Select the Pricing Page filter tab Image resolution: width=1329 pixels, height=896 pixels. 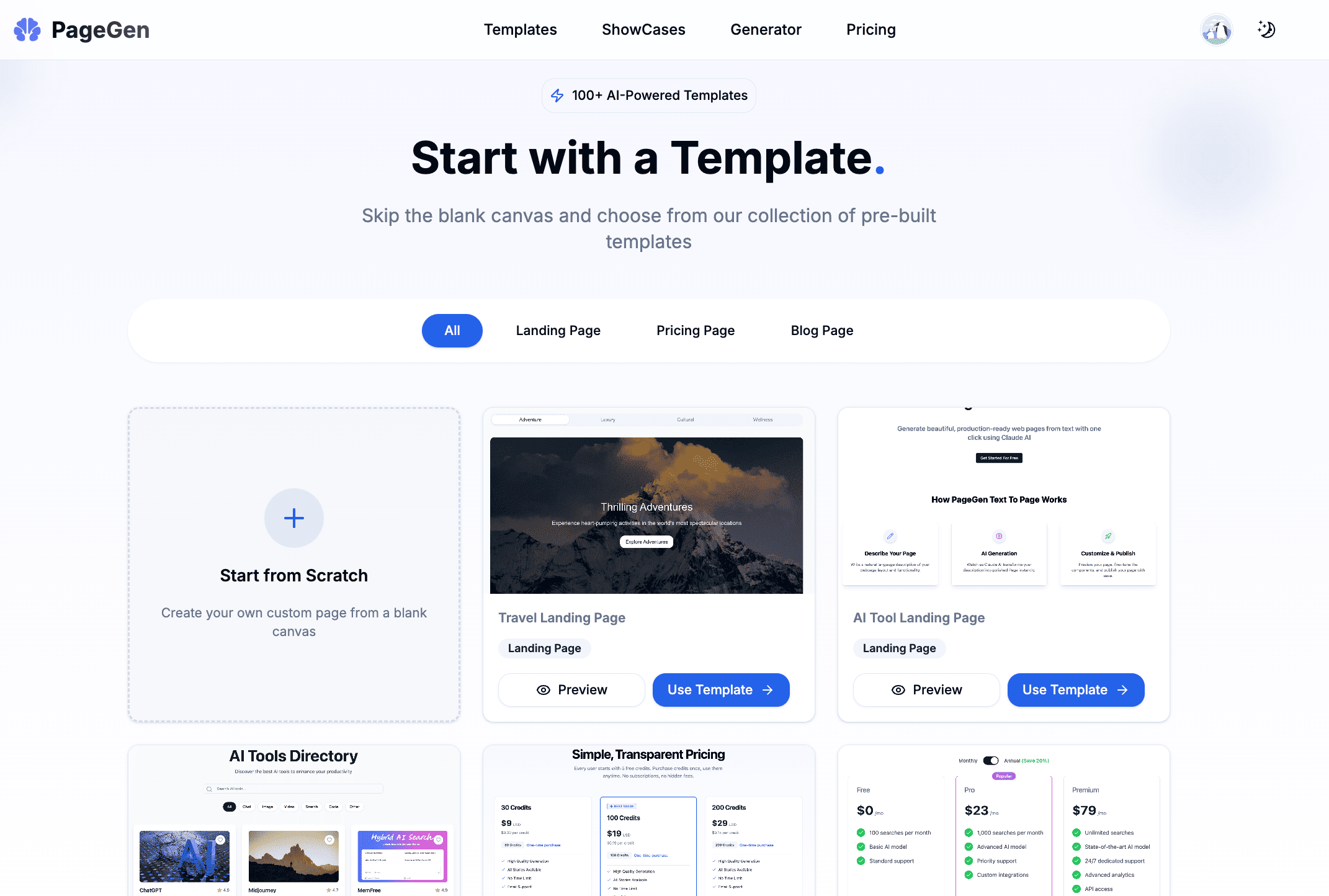click(x=695, y=330)
